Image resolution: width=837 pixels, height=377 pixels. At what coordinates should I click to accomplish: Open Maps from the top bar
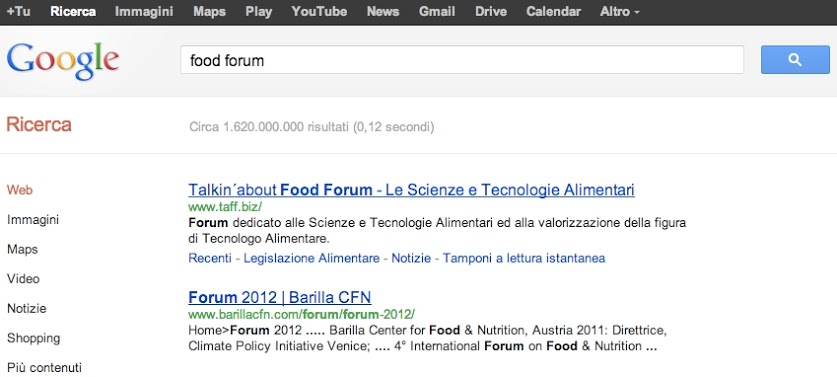209,12
